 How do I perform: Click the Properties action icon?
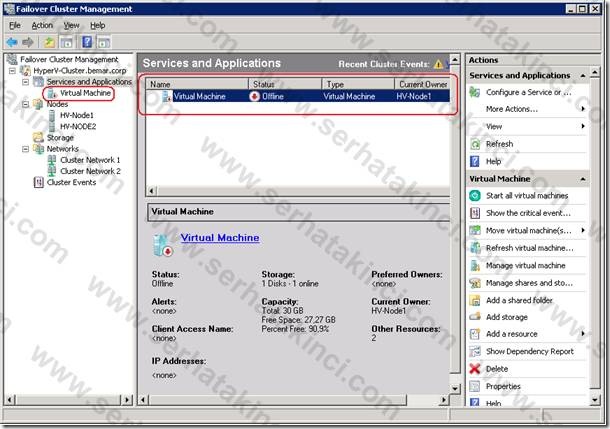(x=475, y=386)
